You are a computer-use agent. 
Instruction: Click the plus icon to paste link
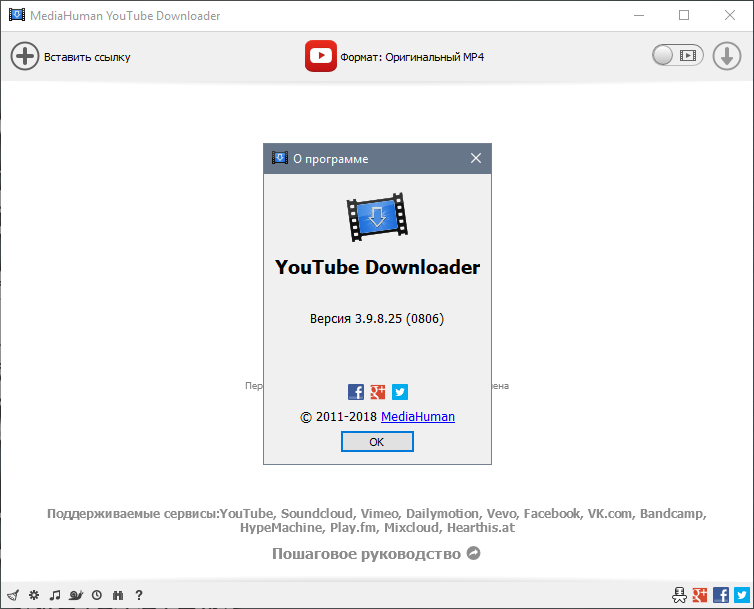(x=25, y=56)
